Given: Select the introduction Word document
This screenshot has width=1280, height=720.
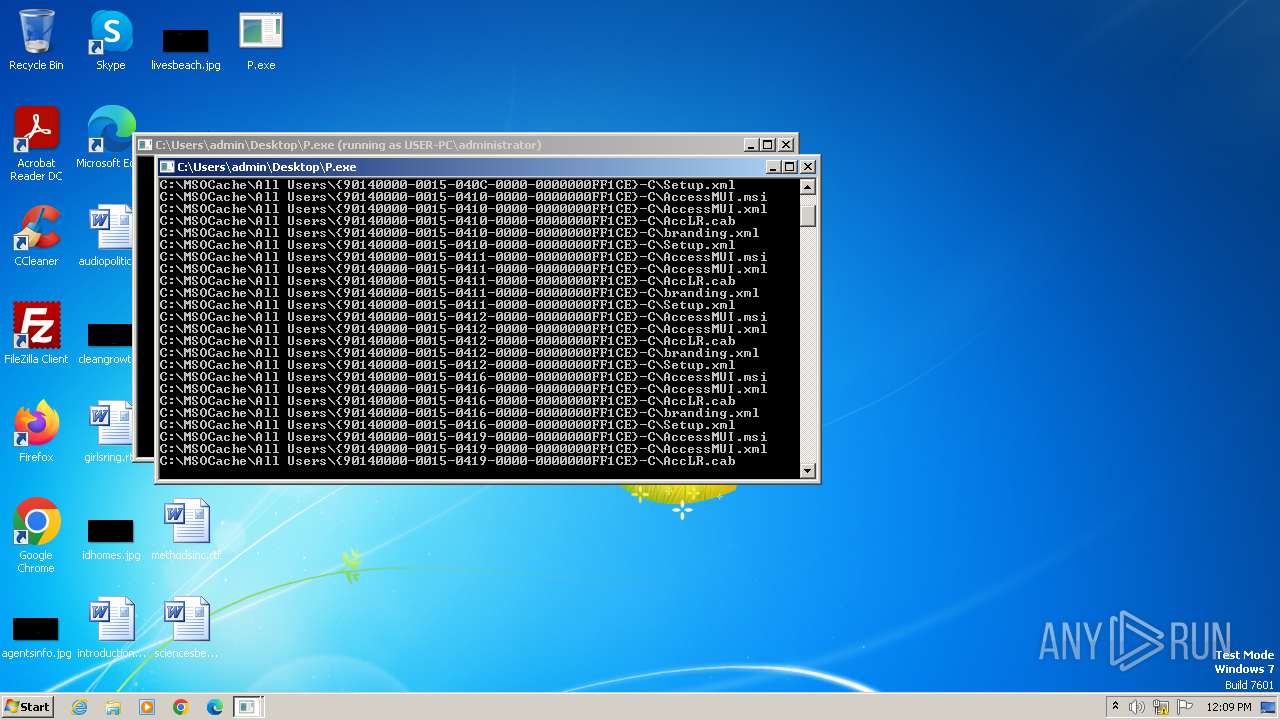Looking at the screenshot, I should point(110,628).
